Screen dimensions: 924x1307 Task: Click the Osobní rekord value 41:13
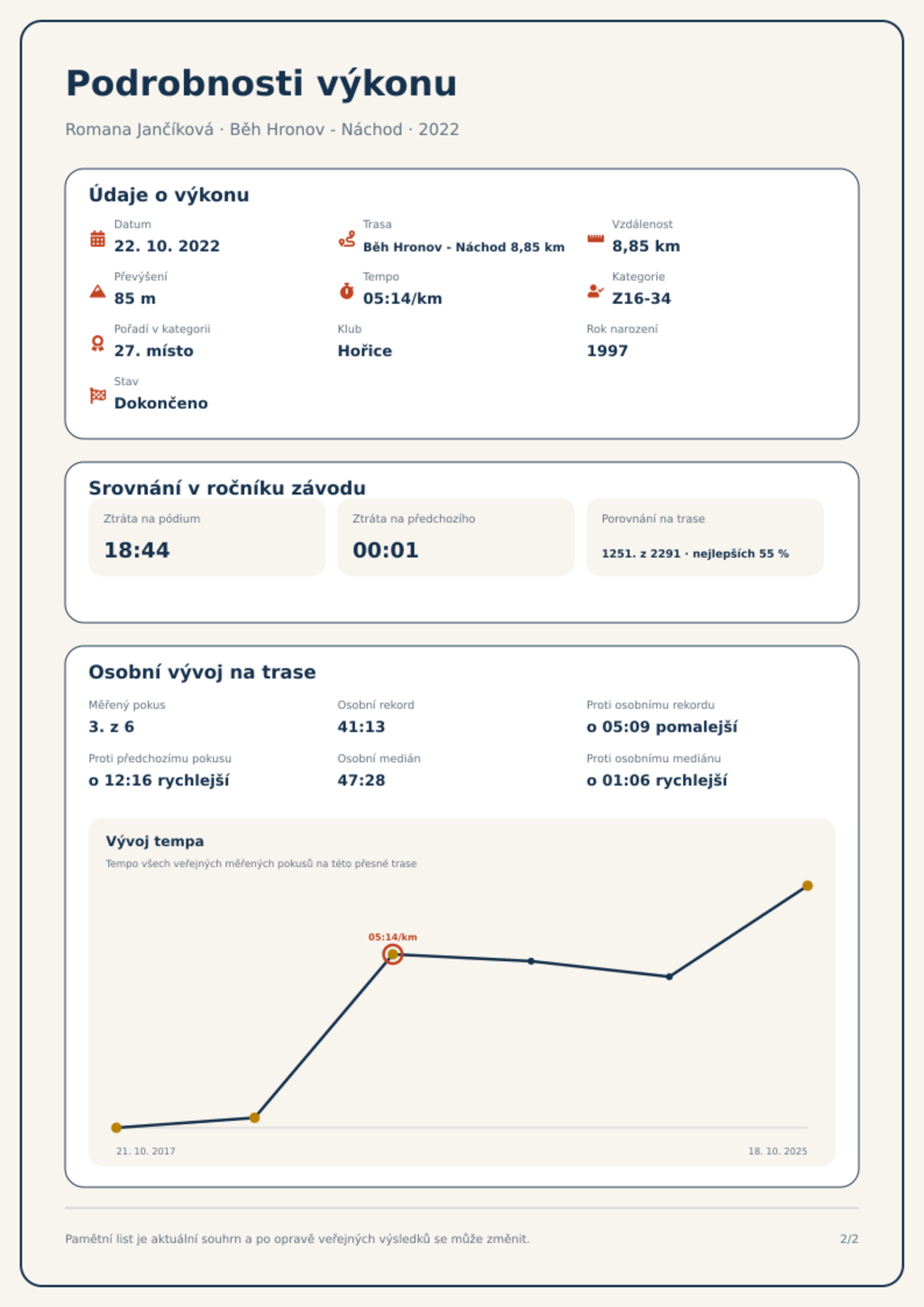[x=361, y=727]
